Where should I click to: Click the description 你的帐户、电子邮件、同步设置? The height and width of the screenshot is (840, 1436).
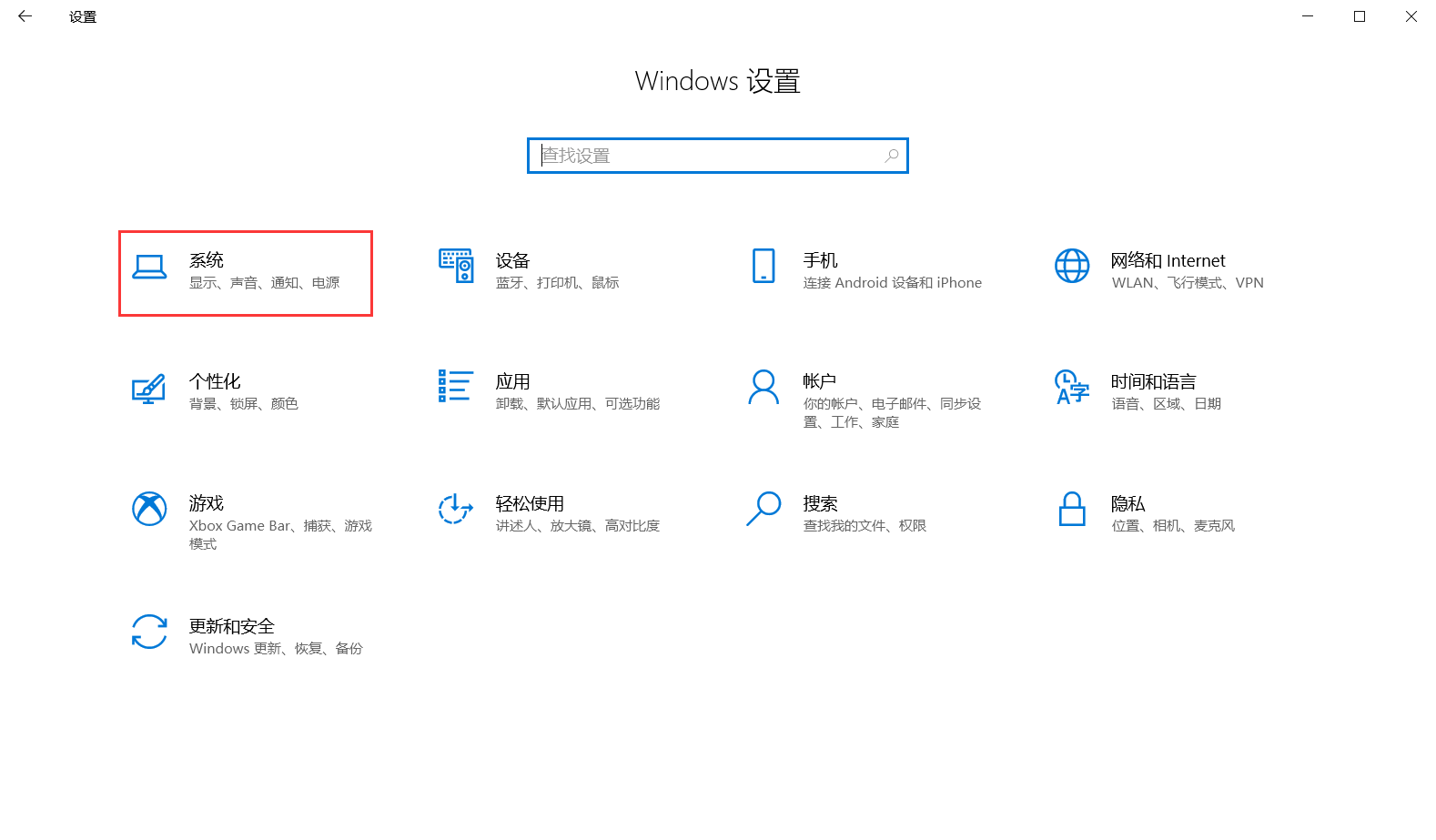[x=892, y=413]
